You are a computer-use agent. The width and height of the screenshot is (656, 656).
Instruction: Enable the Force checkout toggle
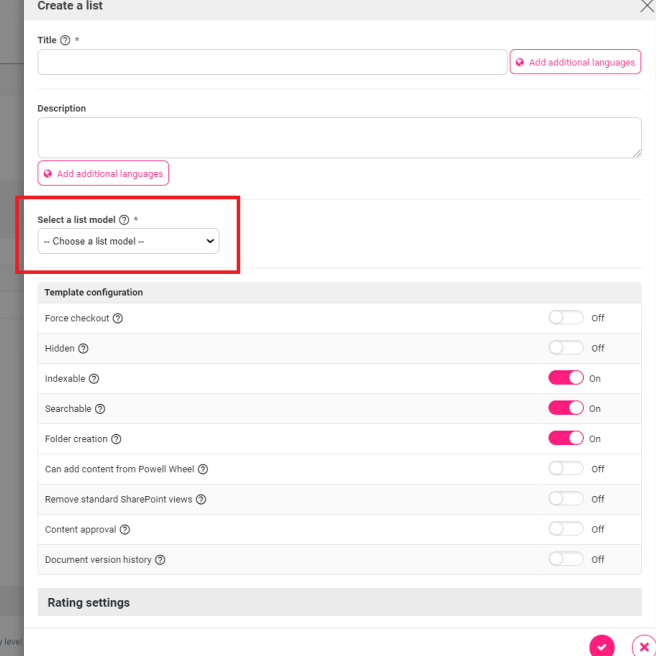pos(566,318)
